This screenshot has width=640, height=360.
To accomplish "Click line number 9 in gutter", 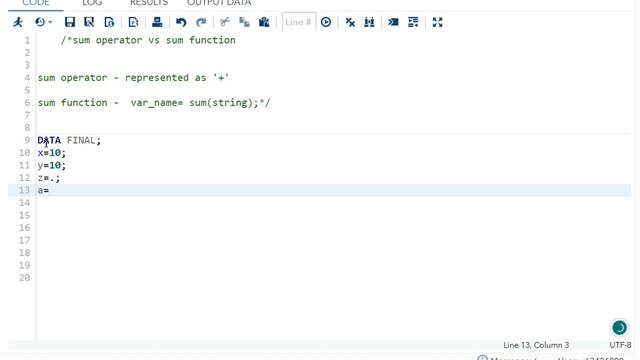I will [x=27, y=140].
